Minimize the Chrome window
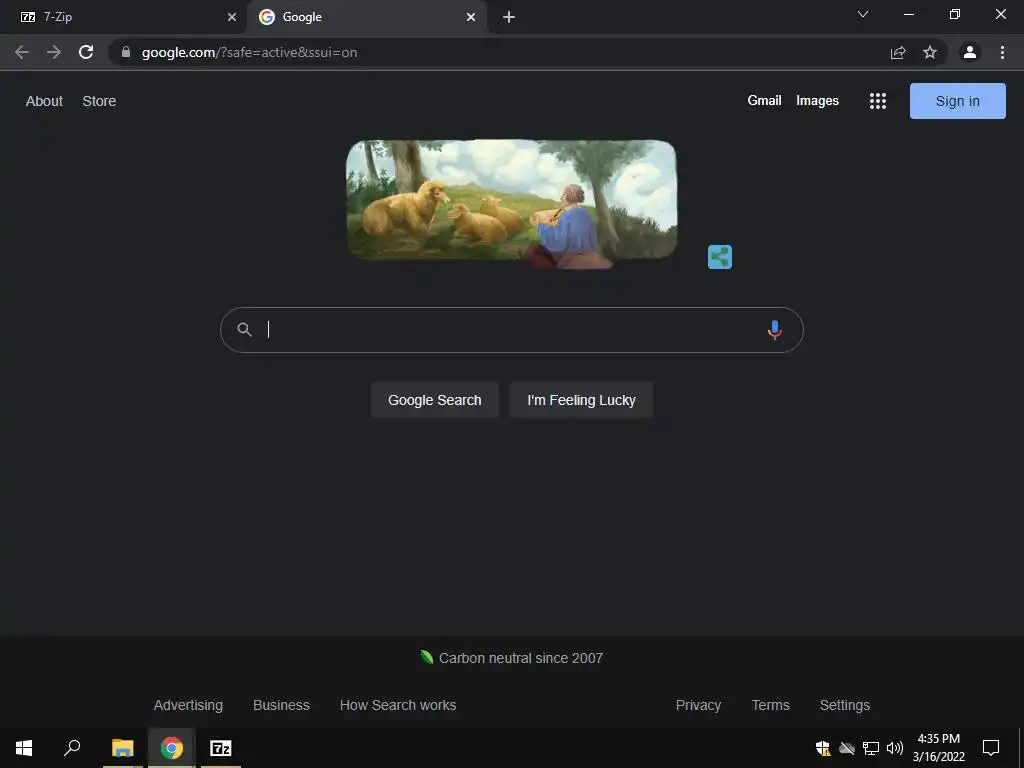The width and height of the screenshot is (1024, 768). pos(908,14)
